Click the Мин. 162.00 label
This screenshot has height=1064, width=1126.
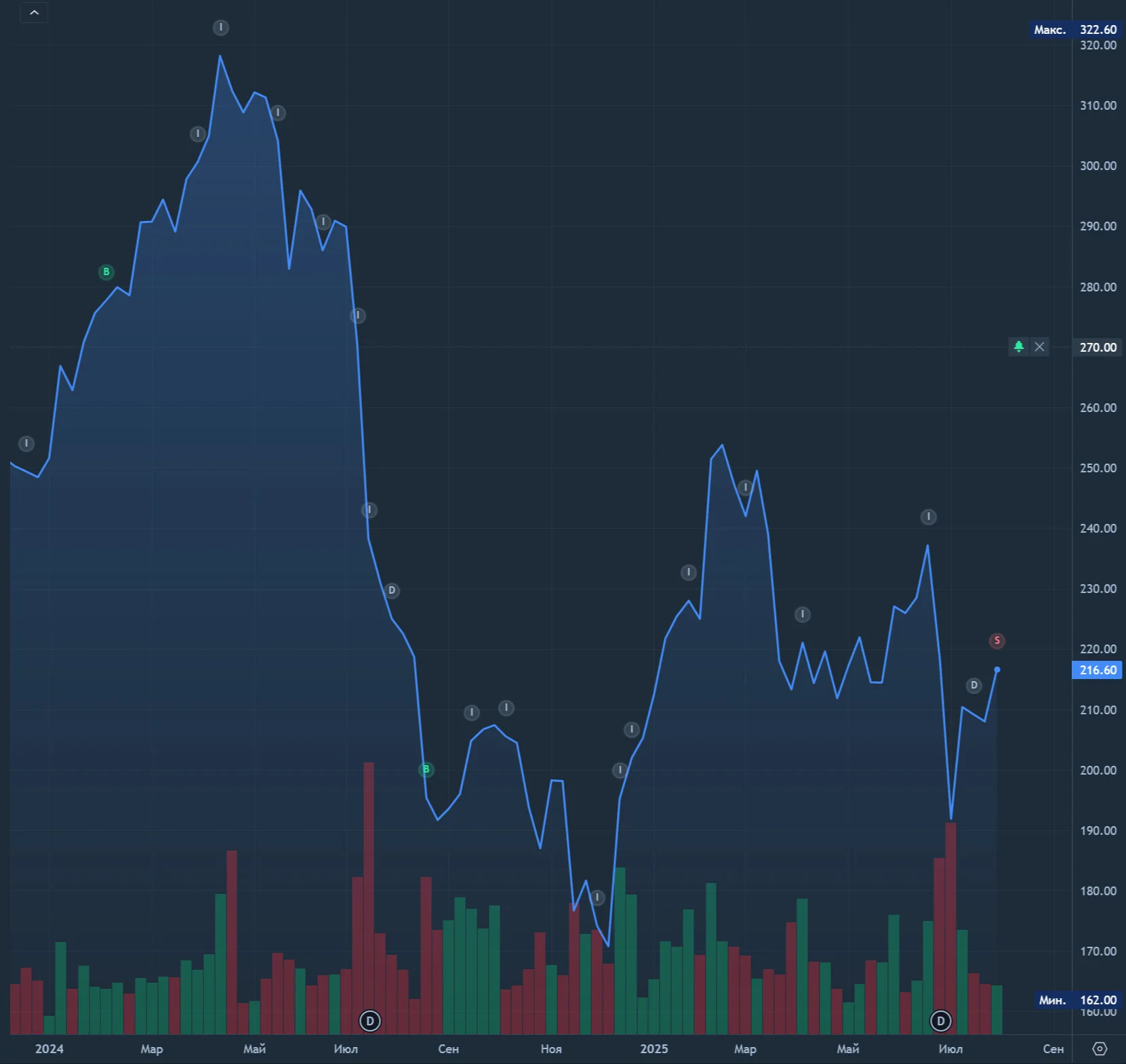[1078, 1000]
